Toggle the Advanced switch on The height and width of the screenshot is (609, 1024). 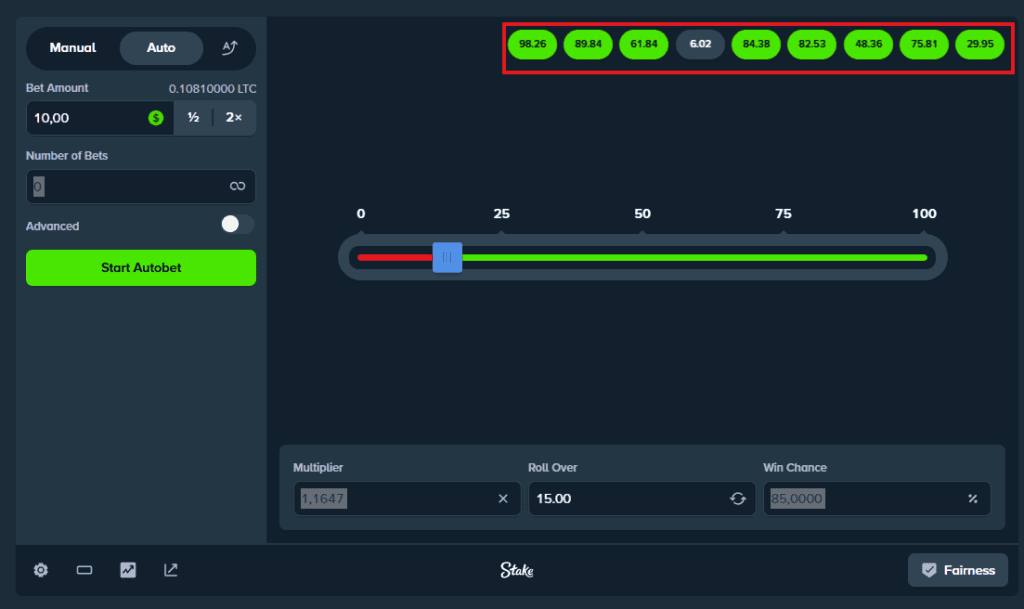(238, 225)
